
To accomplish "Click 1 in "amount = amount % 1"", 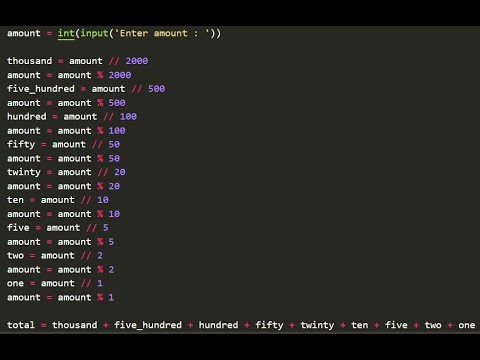I will (x=111, y=297).
